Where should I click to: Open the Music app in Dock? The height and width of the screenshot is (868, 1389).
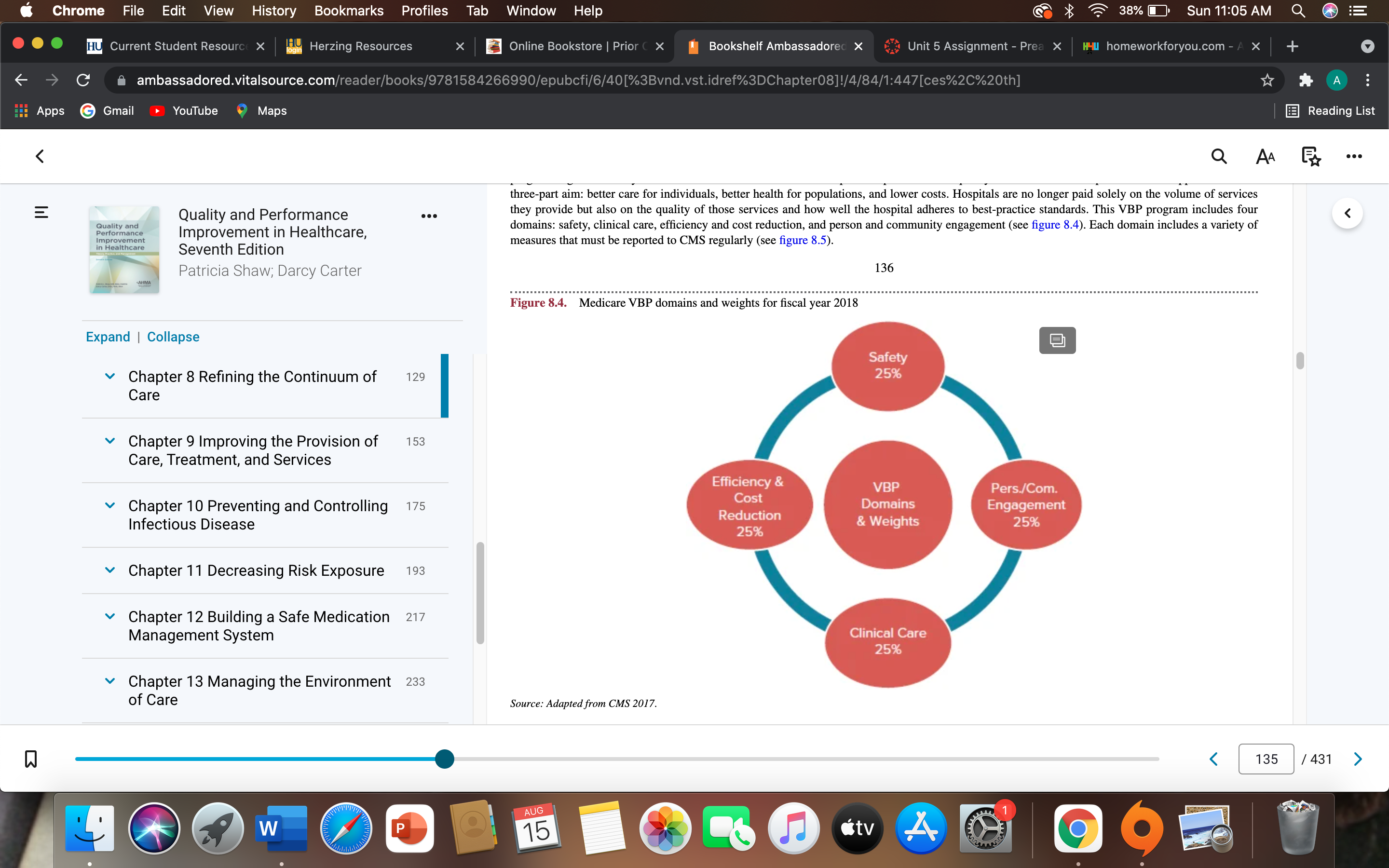pyautogui.click(x=794, y=828)
